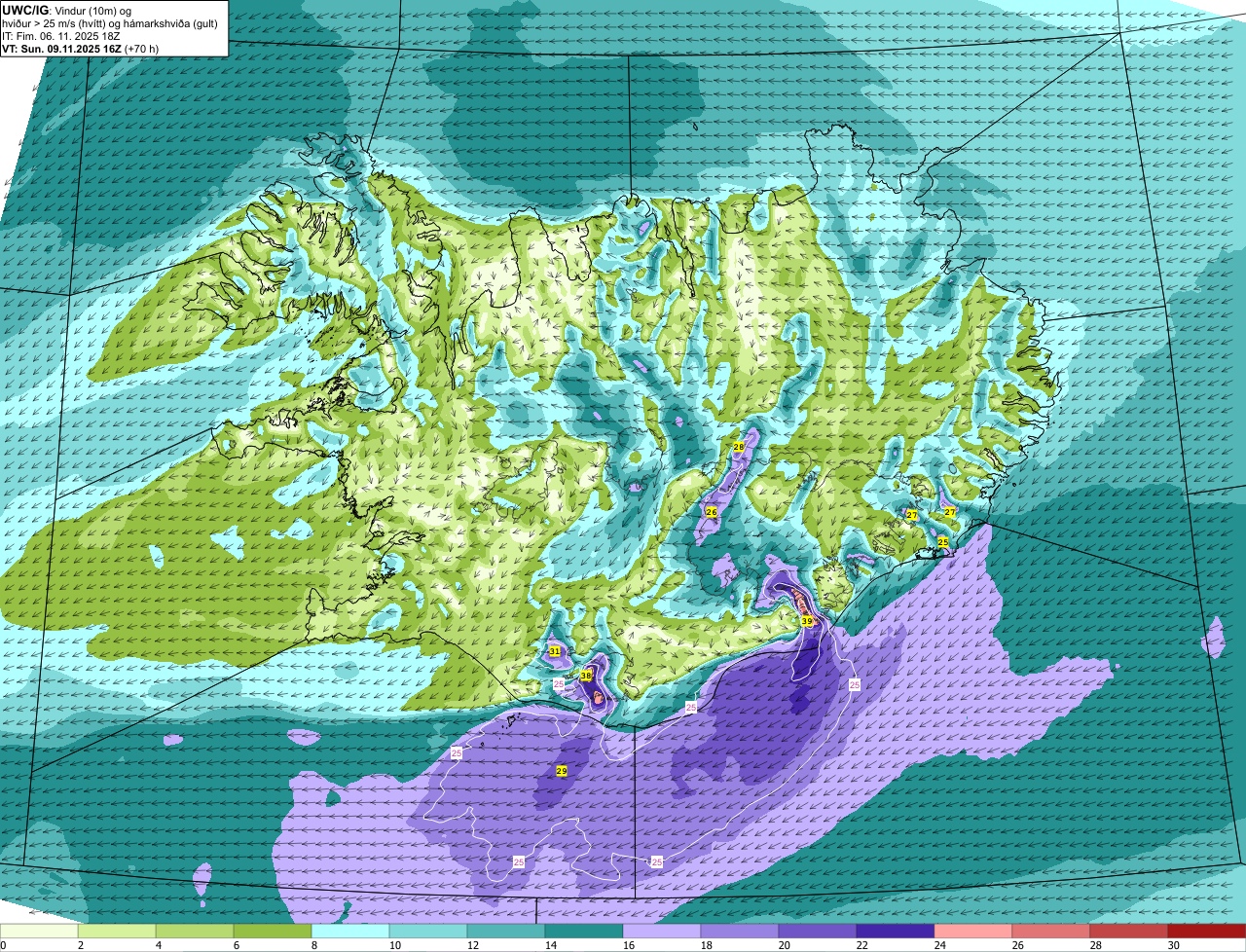1246x952 pixels.
Task: Select the 22–24 m/s dark indigo legend swatch
Action: (896, 931)
